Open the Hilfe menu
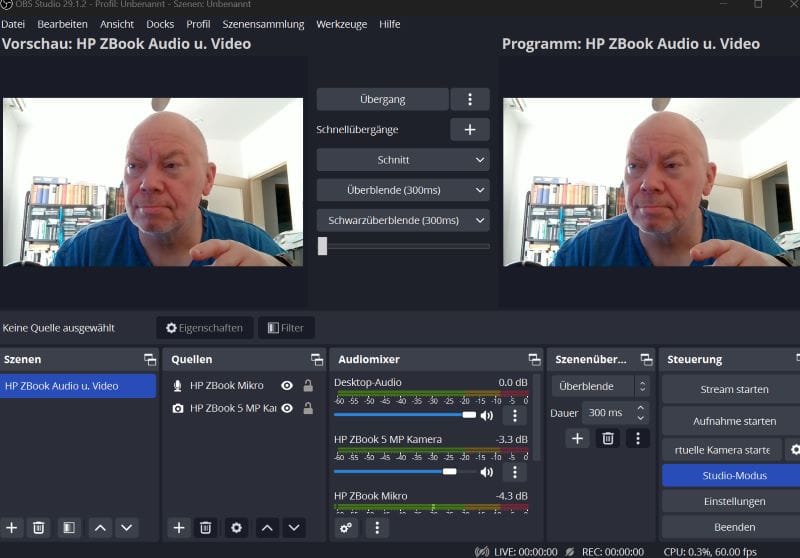 point(389,24)
